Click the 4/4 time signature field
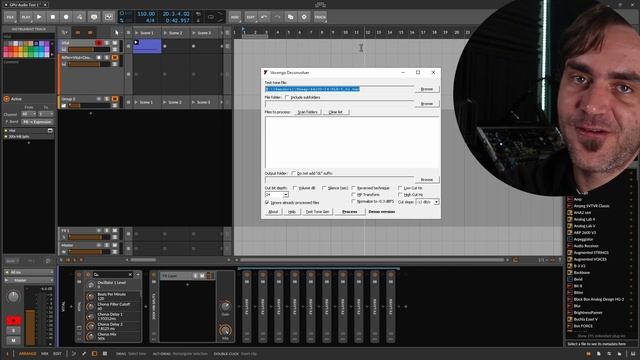The width and height of the screenshot is (640, 360). pyautogui.click(x=150, y=20)
